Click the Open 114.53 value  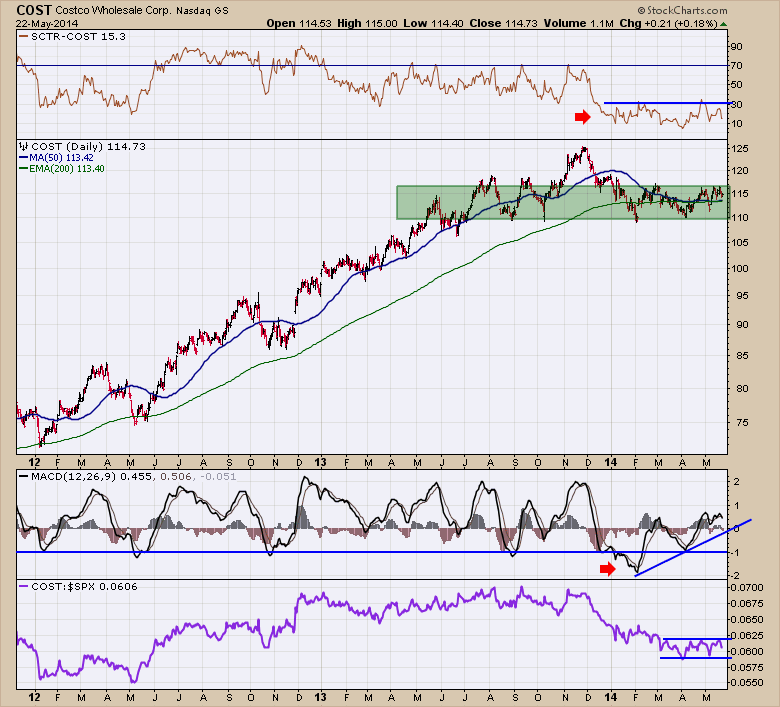[x=299, y=23]
